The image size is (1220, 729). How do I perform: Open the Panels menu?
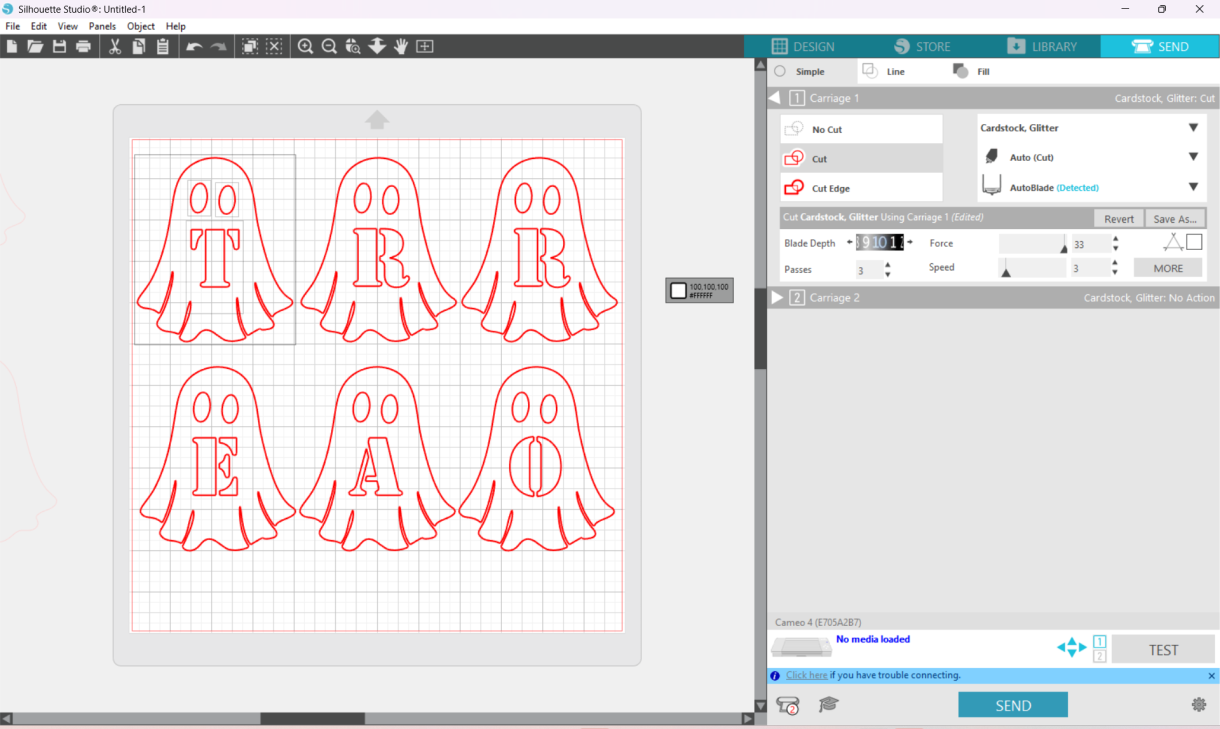102,26
